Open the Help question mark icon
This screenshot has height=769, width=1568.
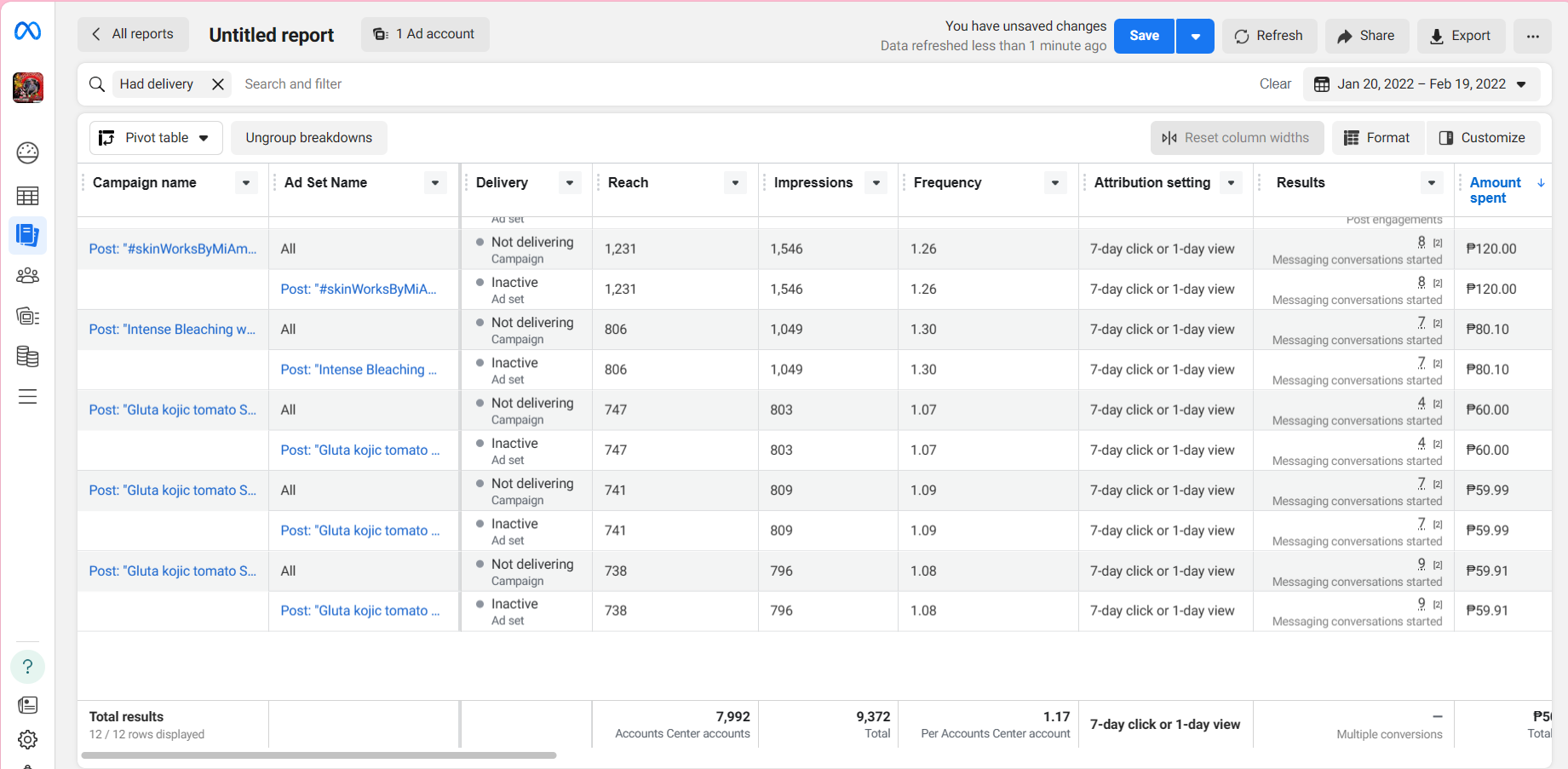pyautogui.click(x=27, y=667)
